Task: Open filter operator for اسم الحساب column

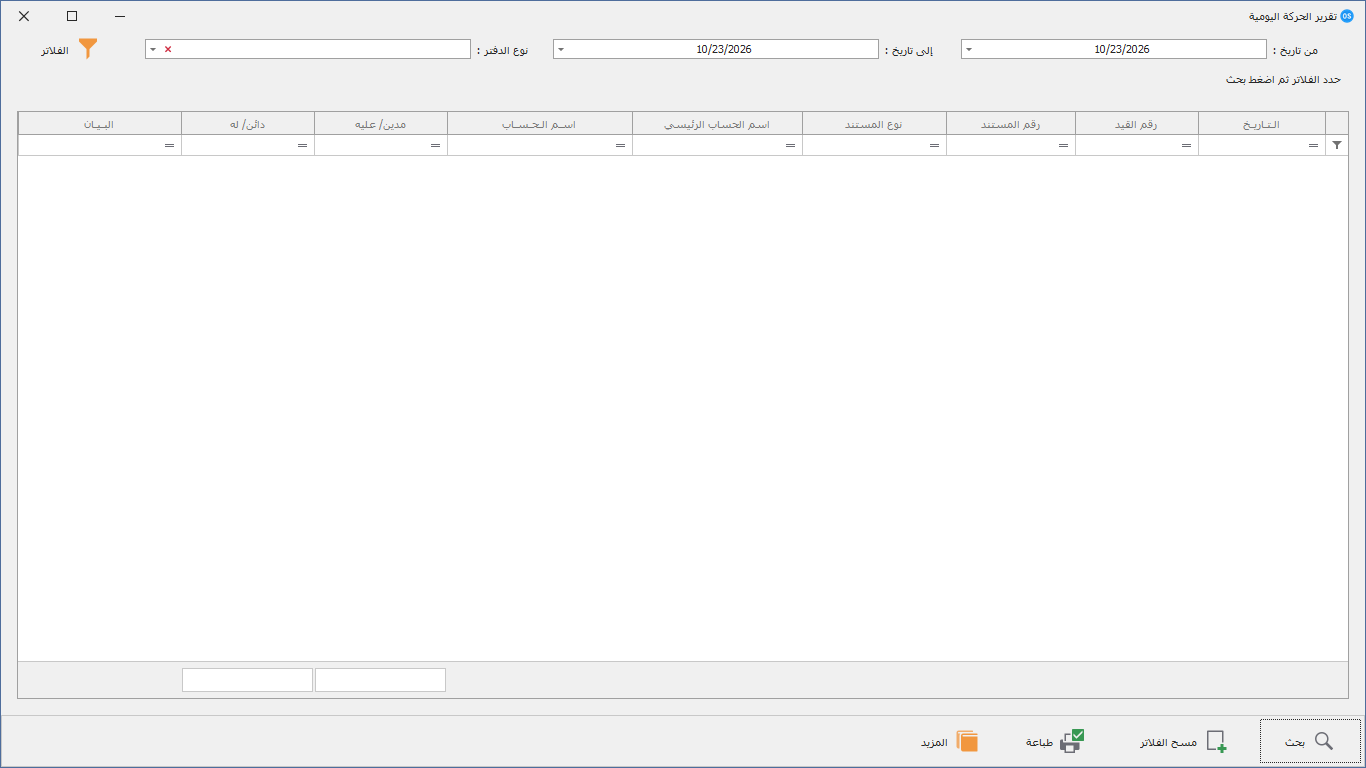Action: click(x=620, y=146)
